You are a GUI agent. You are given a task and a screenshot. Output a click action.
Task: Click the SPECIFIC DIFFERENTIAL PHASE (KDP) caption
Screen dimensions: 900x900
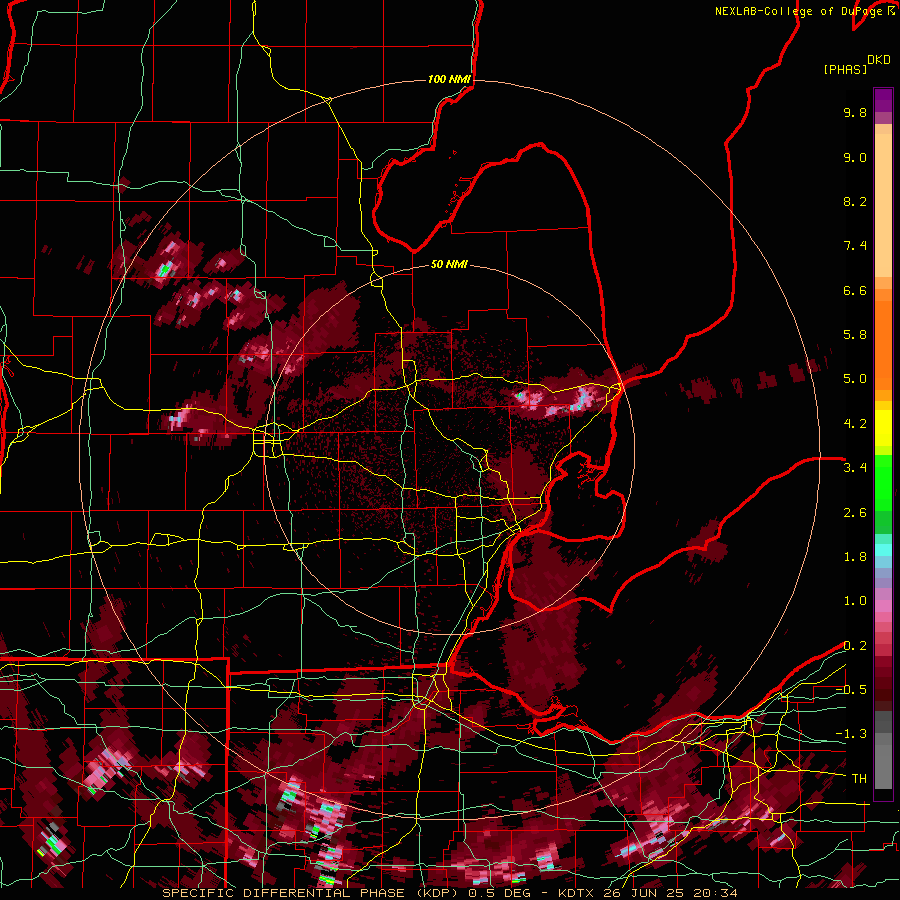(311, 893)
